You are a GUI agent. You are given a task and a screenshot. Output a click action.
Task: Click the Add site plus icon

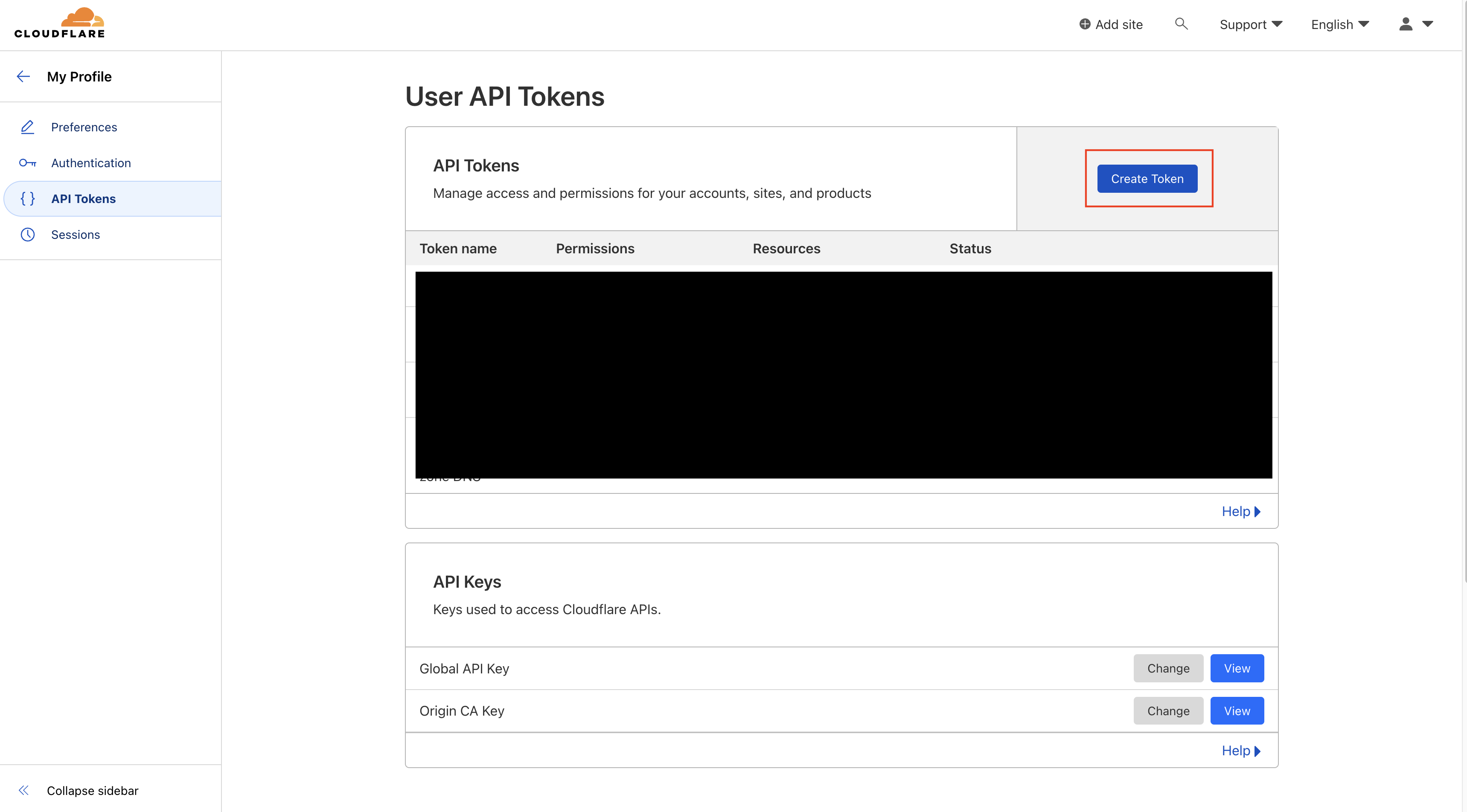click(x=1084, y=24)
